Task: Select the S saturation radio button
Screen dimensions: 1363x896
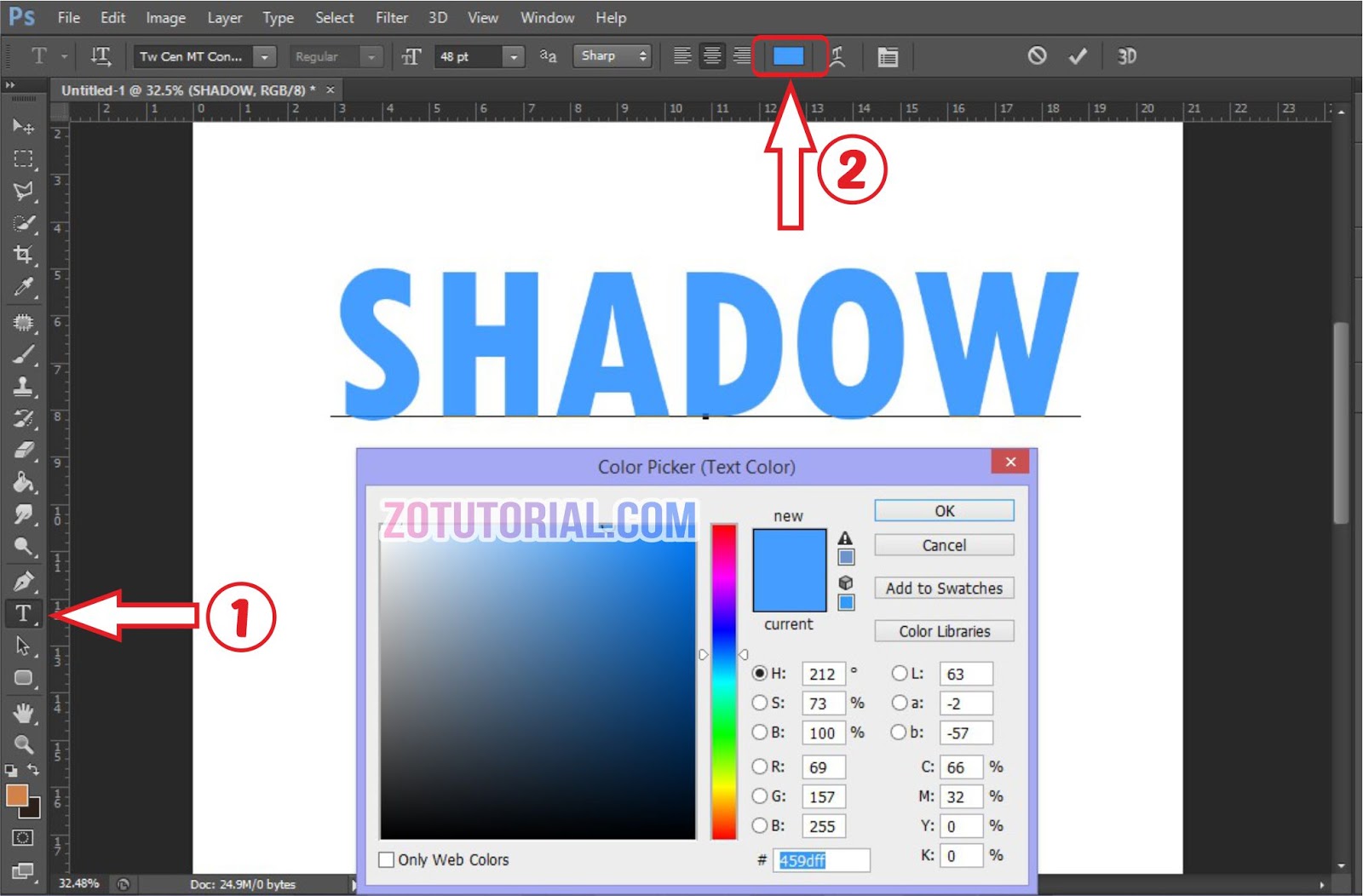Action: (760, 703)
